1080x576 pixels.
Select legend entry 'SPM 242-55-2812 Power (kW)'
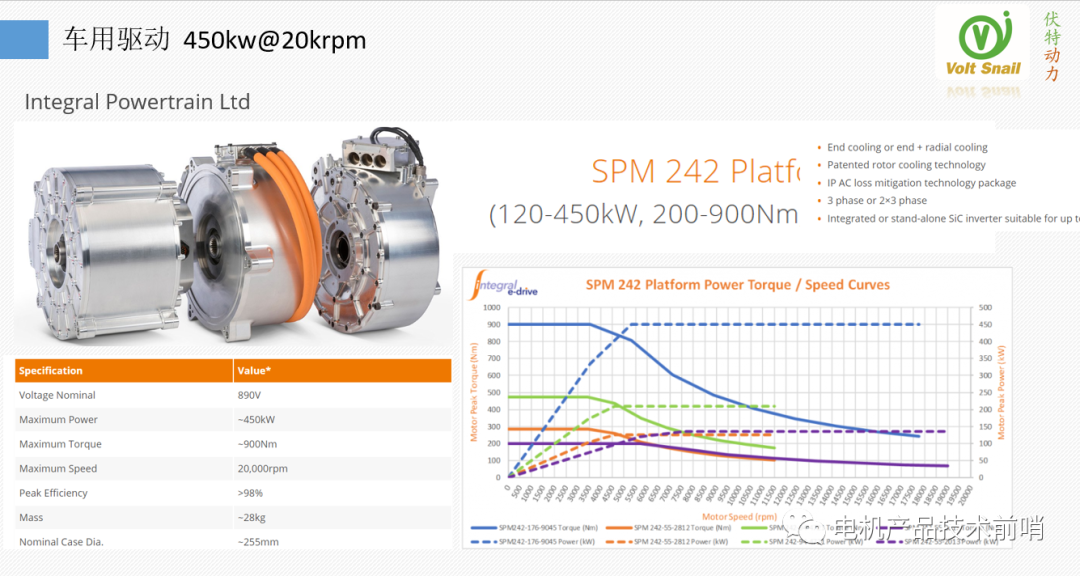pos(667,542)
